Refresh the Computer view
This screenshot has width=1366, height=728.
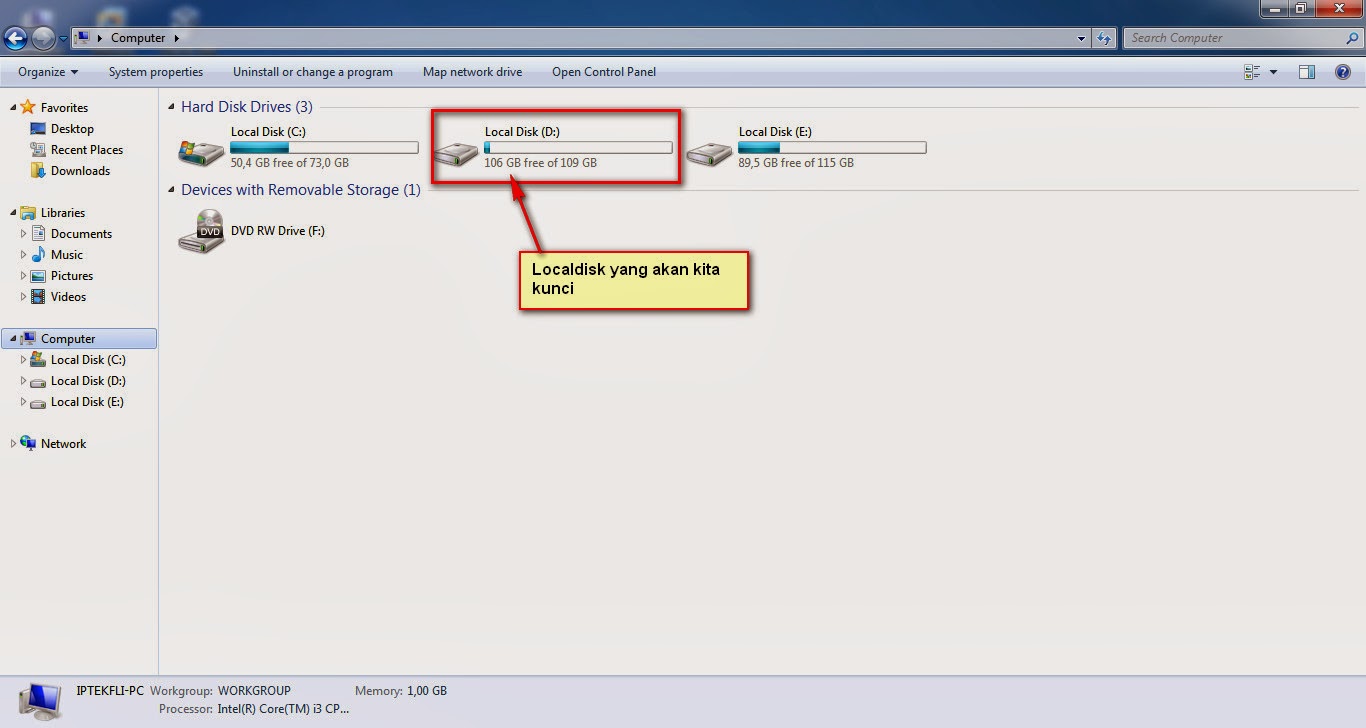pyautogui.click(x=1104, y=39)
